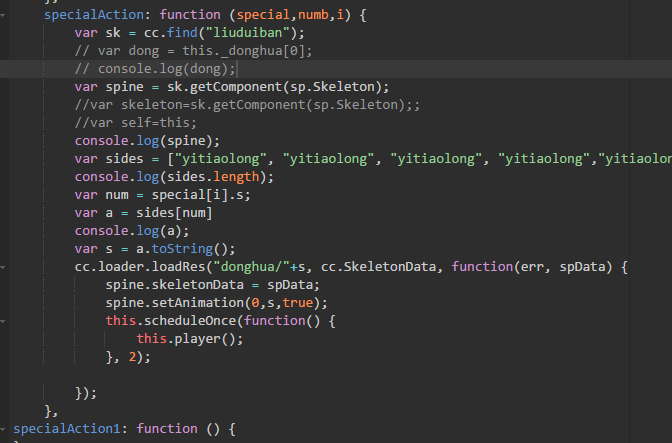Collapse the cc.loader.loadRes callback fold arrow

tap(3, 267)
